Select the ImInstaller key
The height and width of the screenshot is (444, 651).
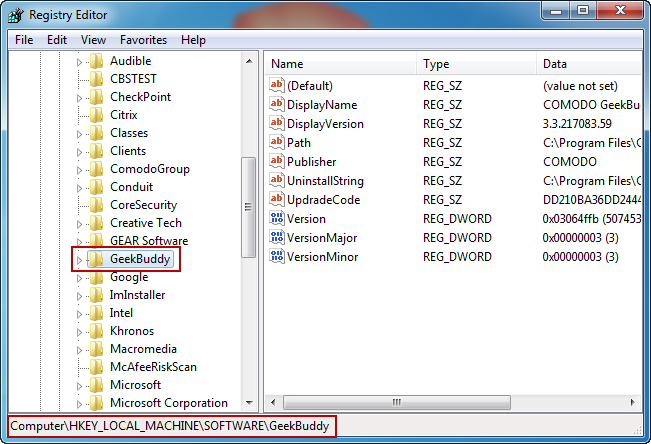coord(137,295)
